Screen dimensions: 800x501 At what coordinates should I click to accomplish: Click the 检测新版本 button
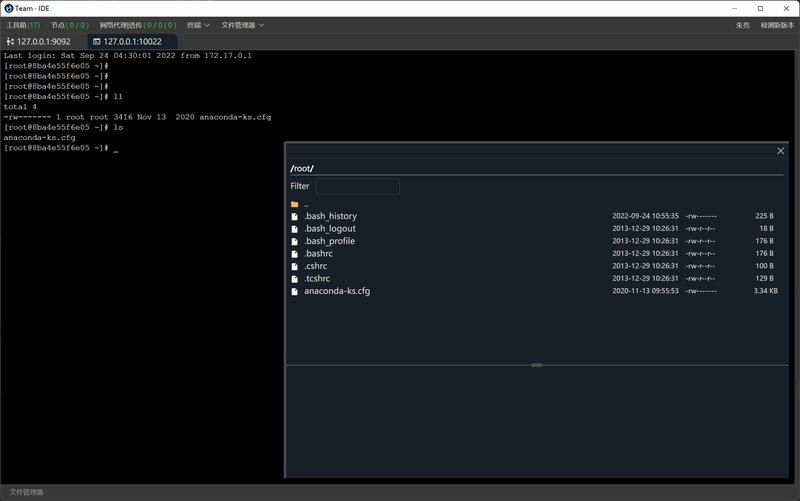[x=776, y=25]
